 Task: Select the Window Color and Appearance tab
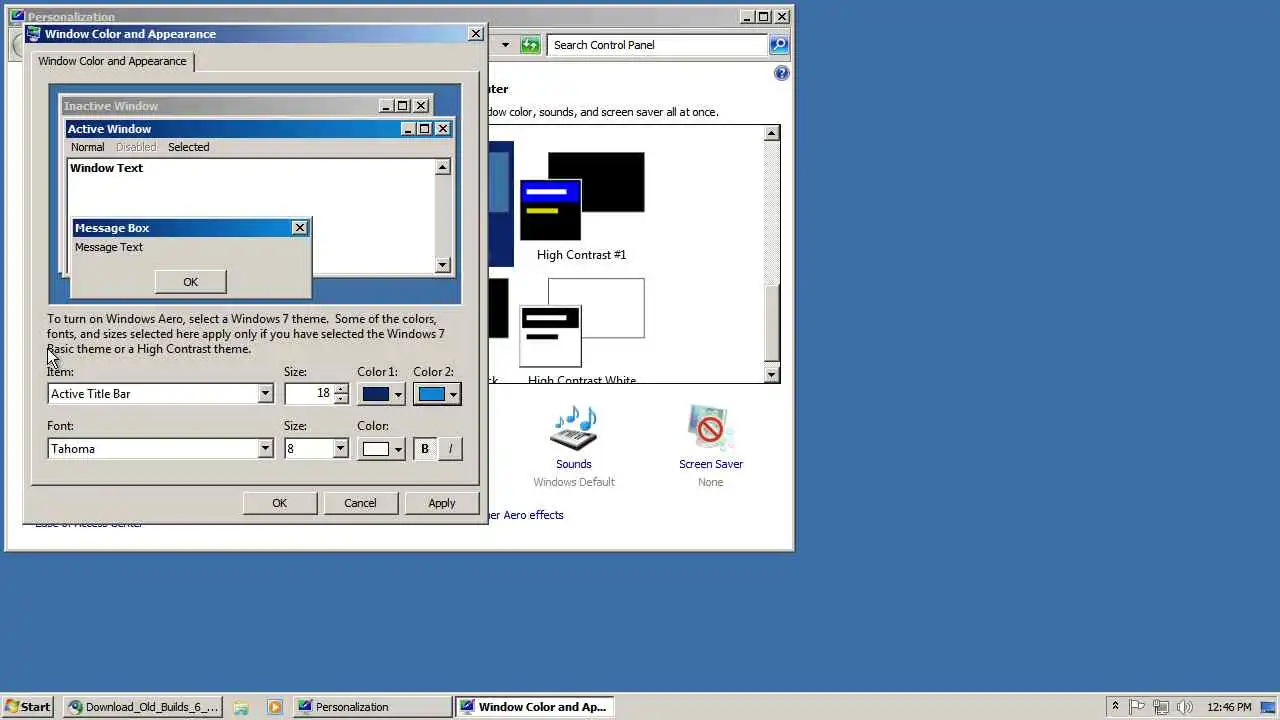pos(112,61)
